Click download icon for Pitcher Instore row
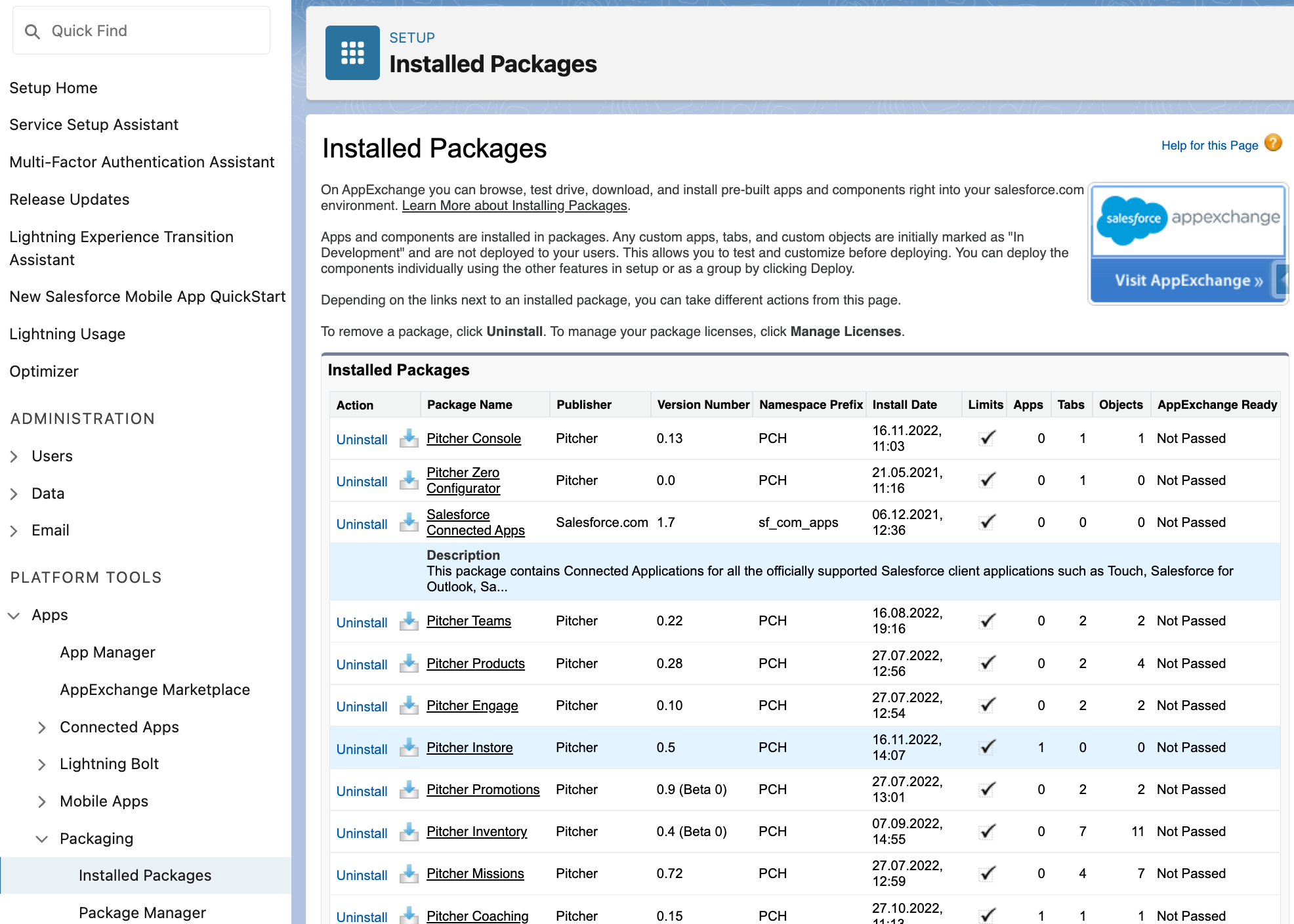 [x=409, y=747]
